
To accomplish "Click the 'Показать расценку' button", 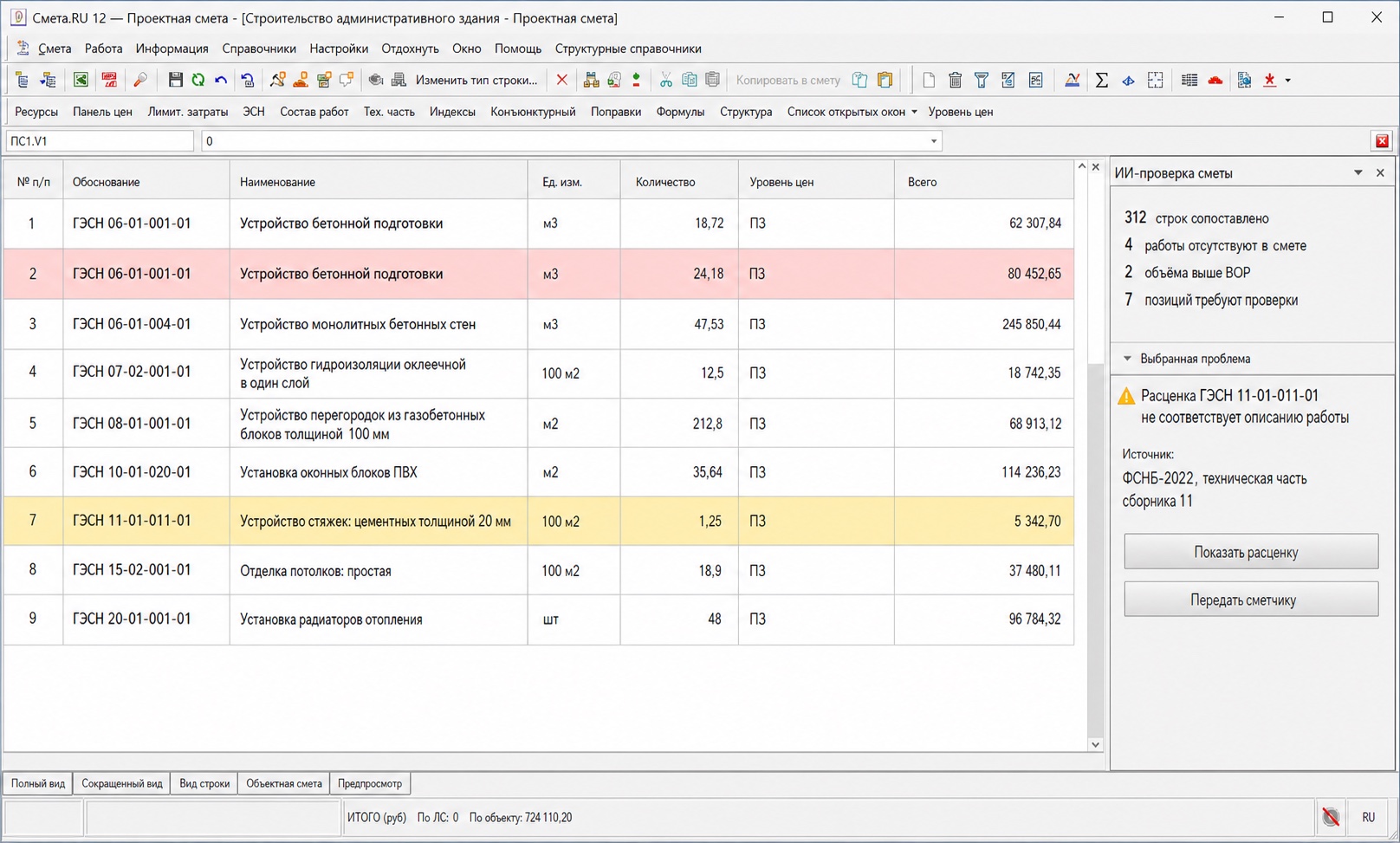I will point(1251,552).
